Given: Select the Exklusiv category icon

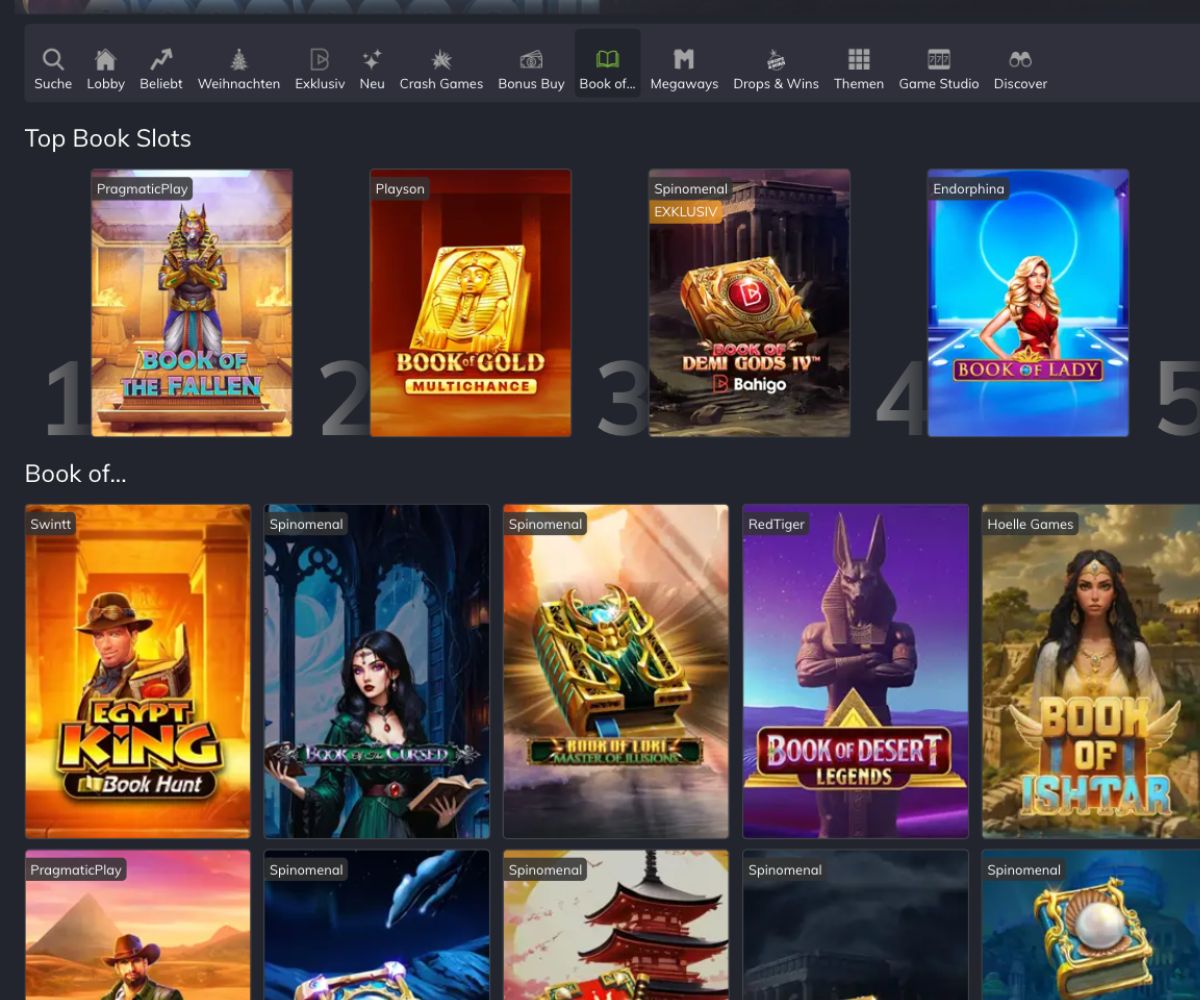Looking at the screenshot, I should click(320, 60).
